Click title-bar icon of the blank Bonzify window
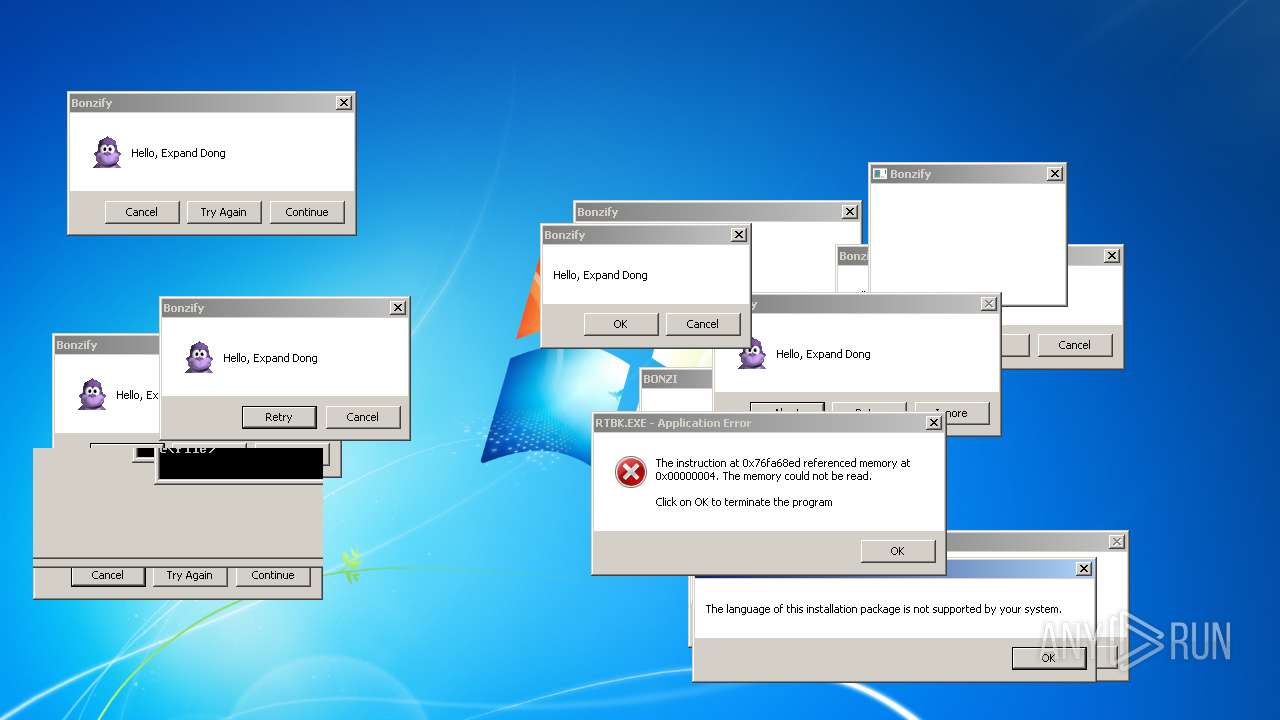This screenshot has height=720, width=1280. 879,174
